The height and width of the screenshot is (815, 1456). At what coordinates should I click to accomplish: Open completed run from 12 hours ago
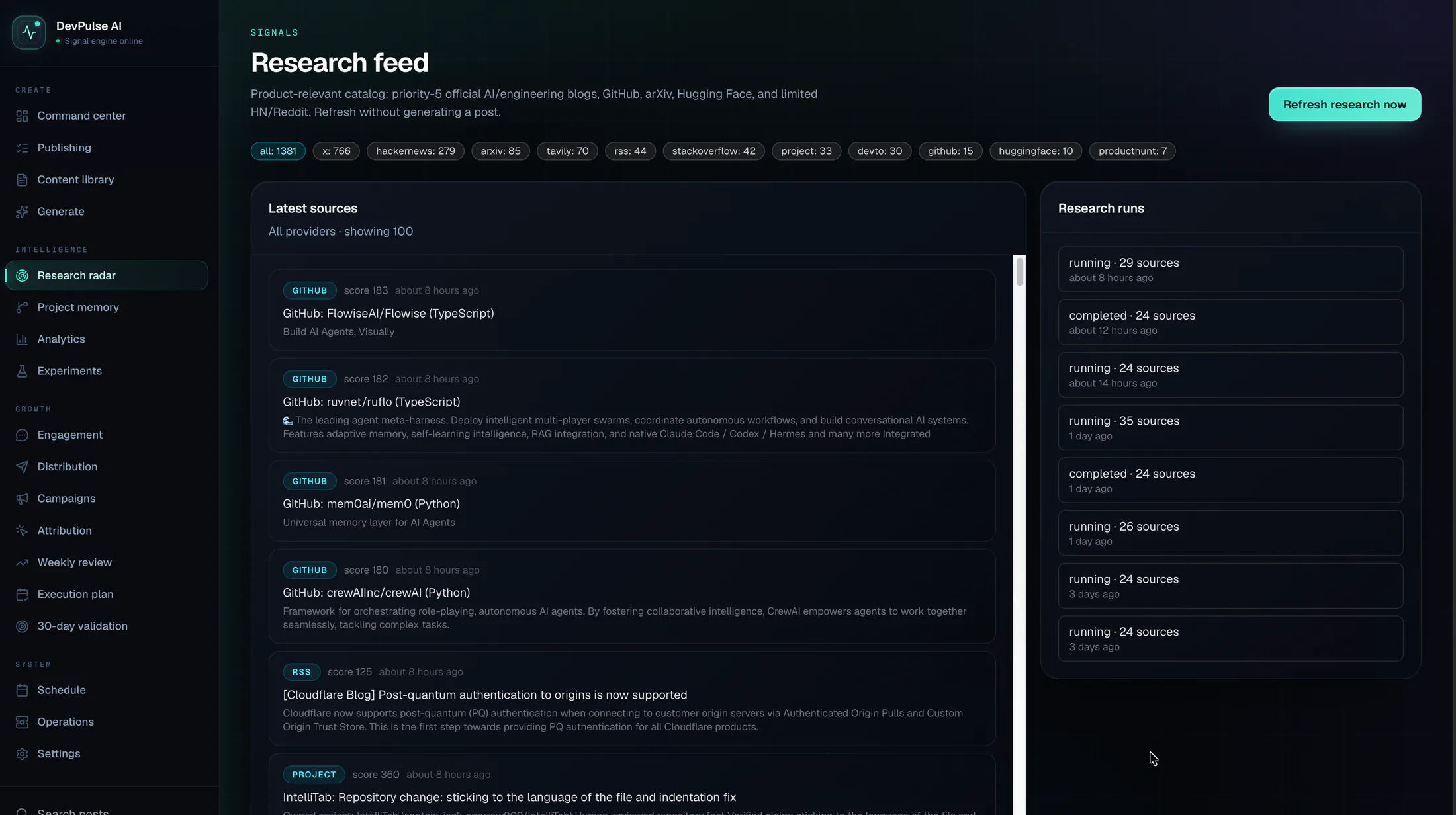tap(1230, 322)
